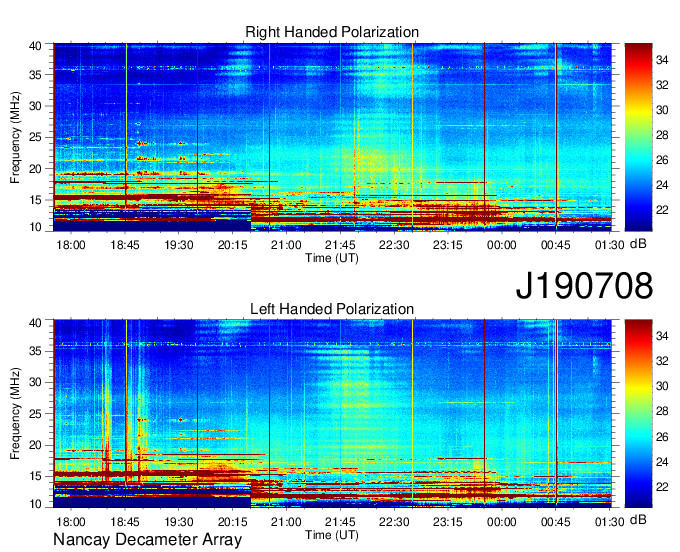Click 28 dB value on Left Handed colorbar

coord(662,411)
